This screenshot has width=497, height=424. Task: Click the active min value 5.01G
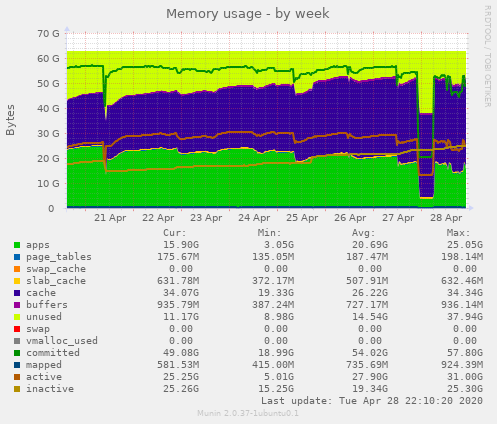click(279, 377)
